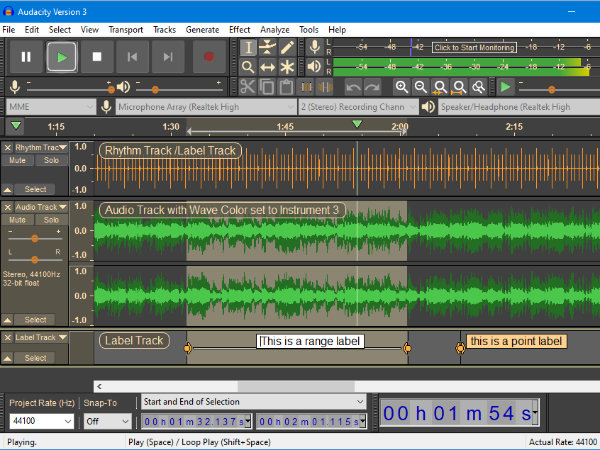
Task: Open the Tracks menu
Action: point(165,29)
